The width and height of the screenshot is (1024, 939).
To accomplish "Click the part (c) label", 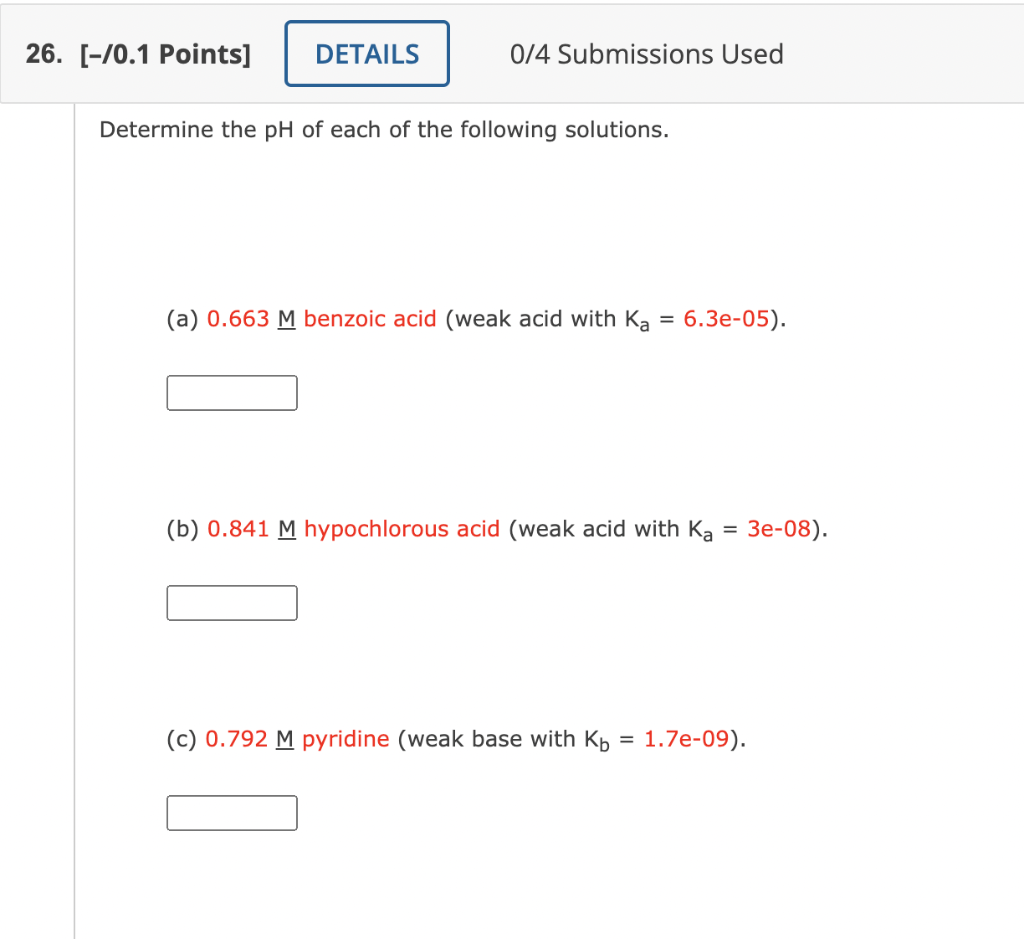I will 182,738.
